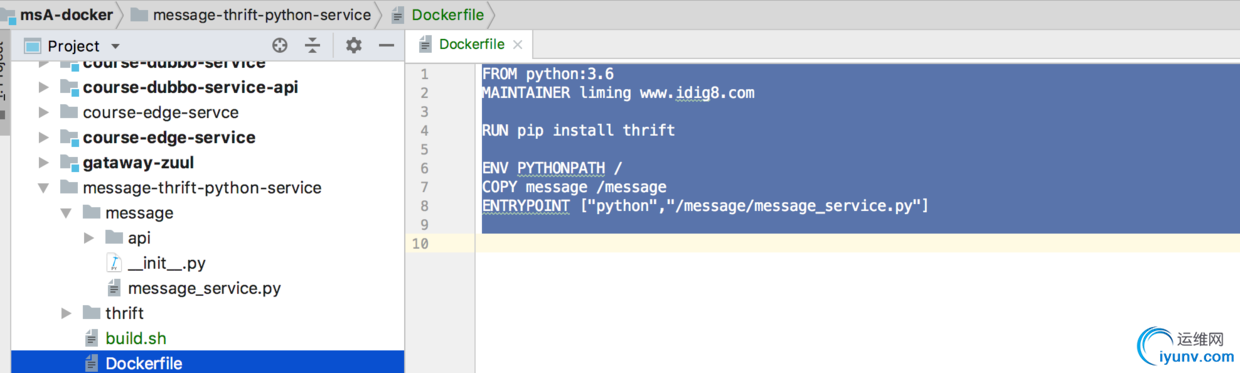Click the collapse all icon in Project panel
Screen dimensions: 1240x373
tap(313, 45)
